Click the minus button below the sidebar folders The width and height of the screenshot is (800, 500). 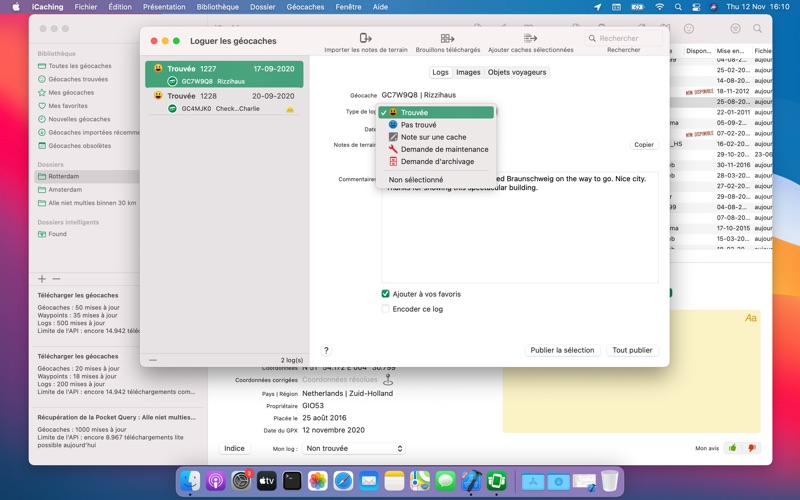point(56,279)
